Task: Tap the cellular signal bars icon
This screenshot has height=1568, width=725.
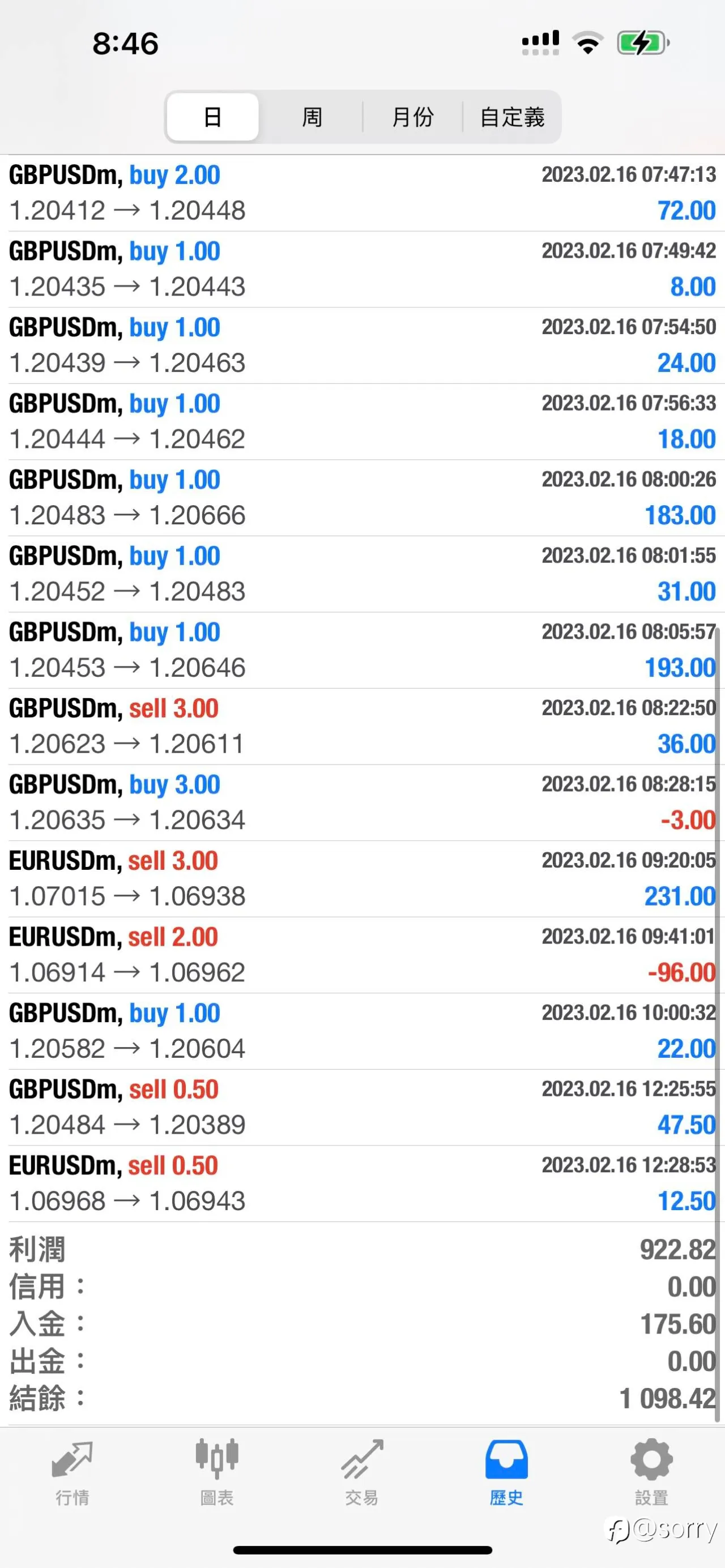Action: point(540,42)
